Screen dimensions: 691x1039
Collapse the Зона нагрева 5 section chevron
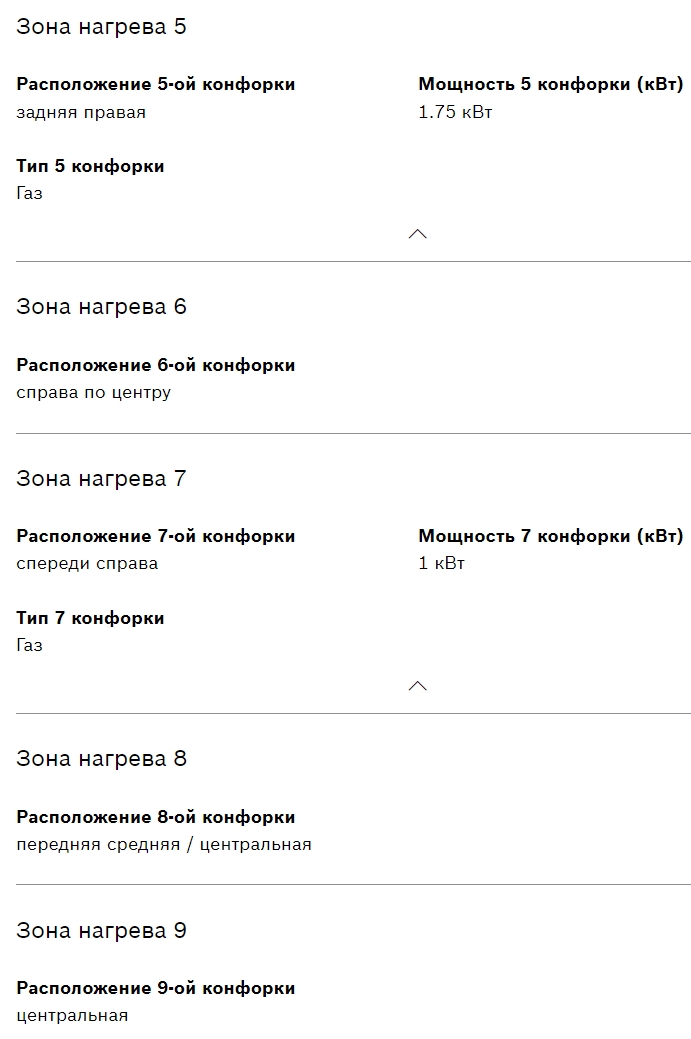click(x=418, y=234)
